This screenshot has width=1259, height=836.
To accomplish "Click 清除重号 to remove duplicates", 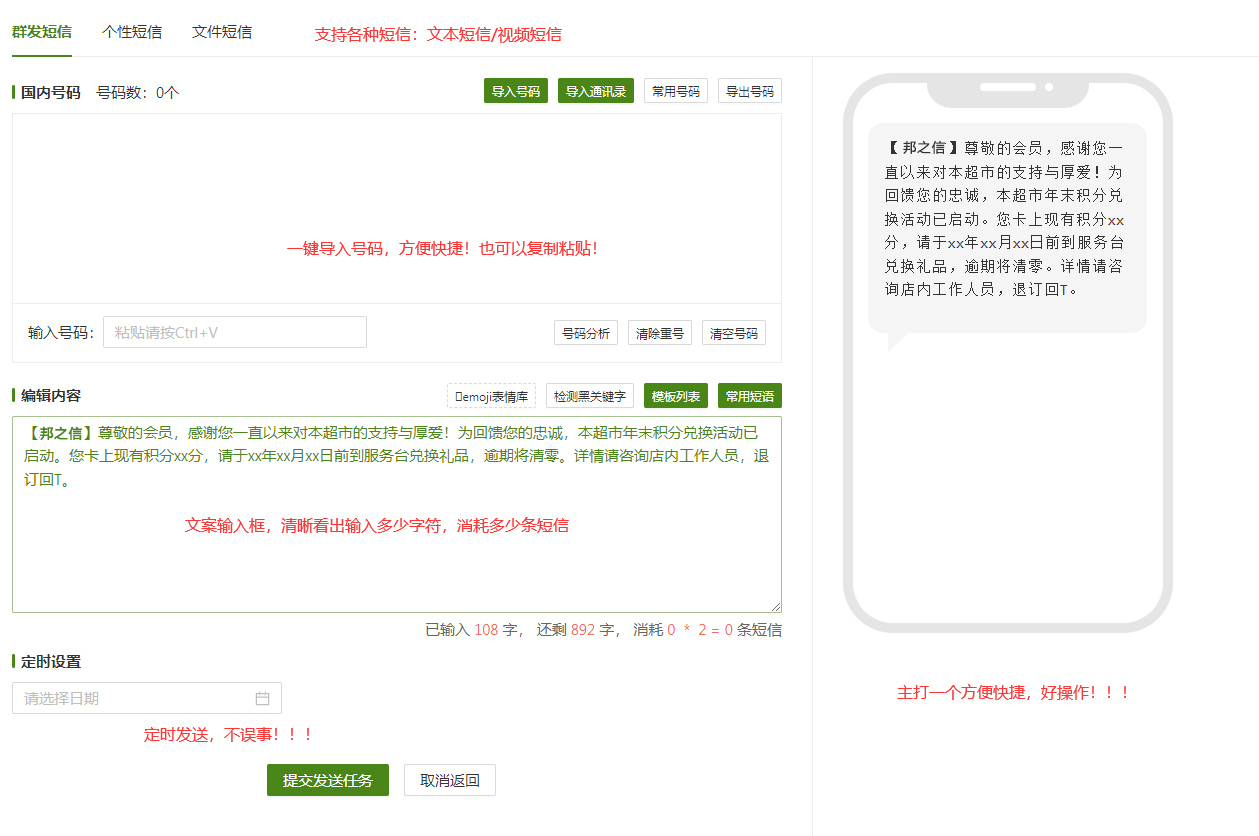I will click(x=660, y=333).
